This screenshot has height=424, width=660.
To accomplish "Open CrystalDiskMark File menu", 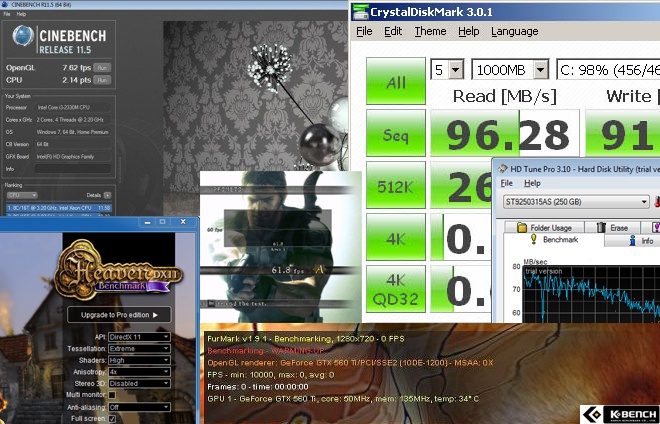I will [x=364, y=32].
